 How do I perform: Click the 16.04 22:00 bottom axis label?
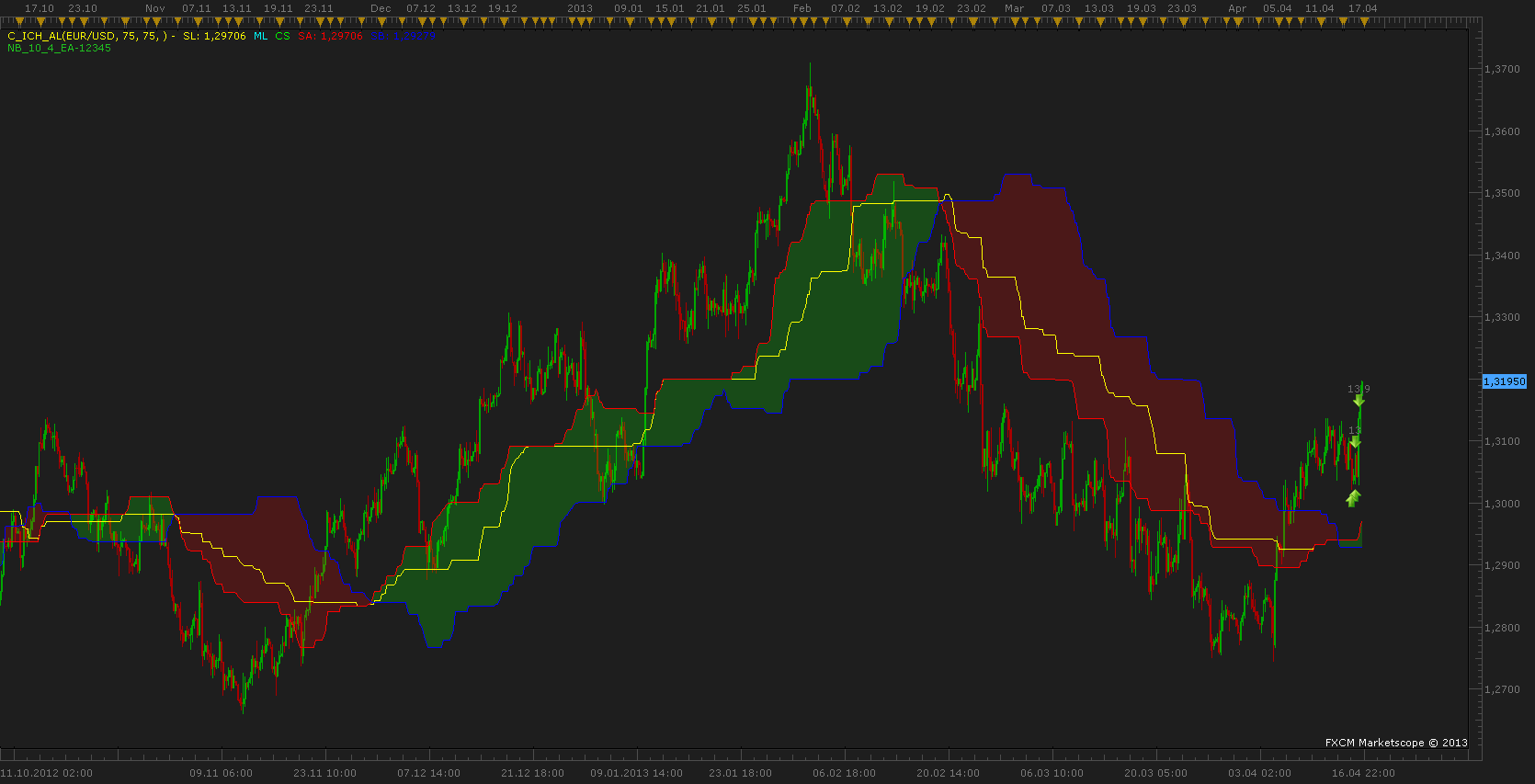click(x=1364, y=773)
